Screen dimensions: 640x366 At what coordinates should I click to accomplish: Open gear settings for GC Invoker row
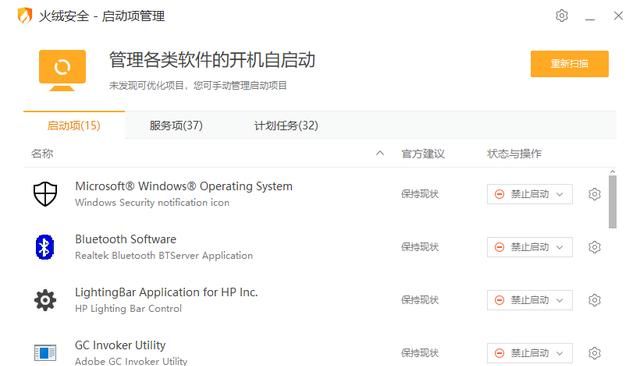pyautogui.click(x=594, y=353)
